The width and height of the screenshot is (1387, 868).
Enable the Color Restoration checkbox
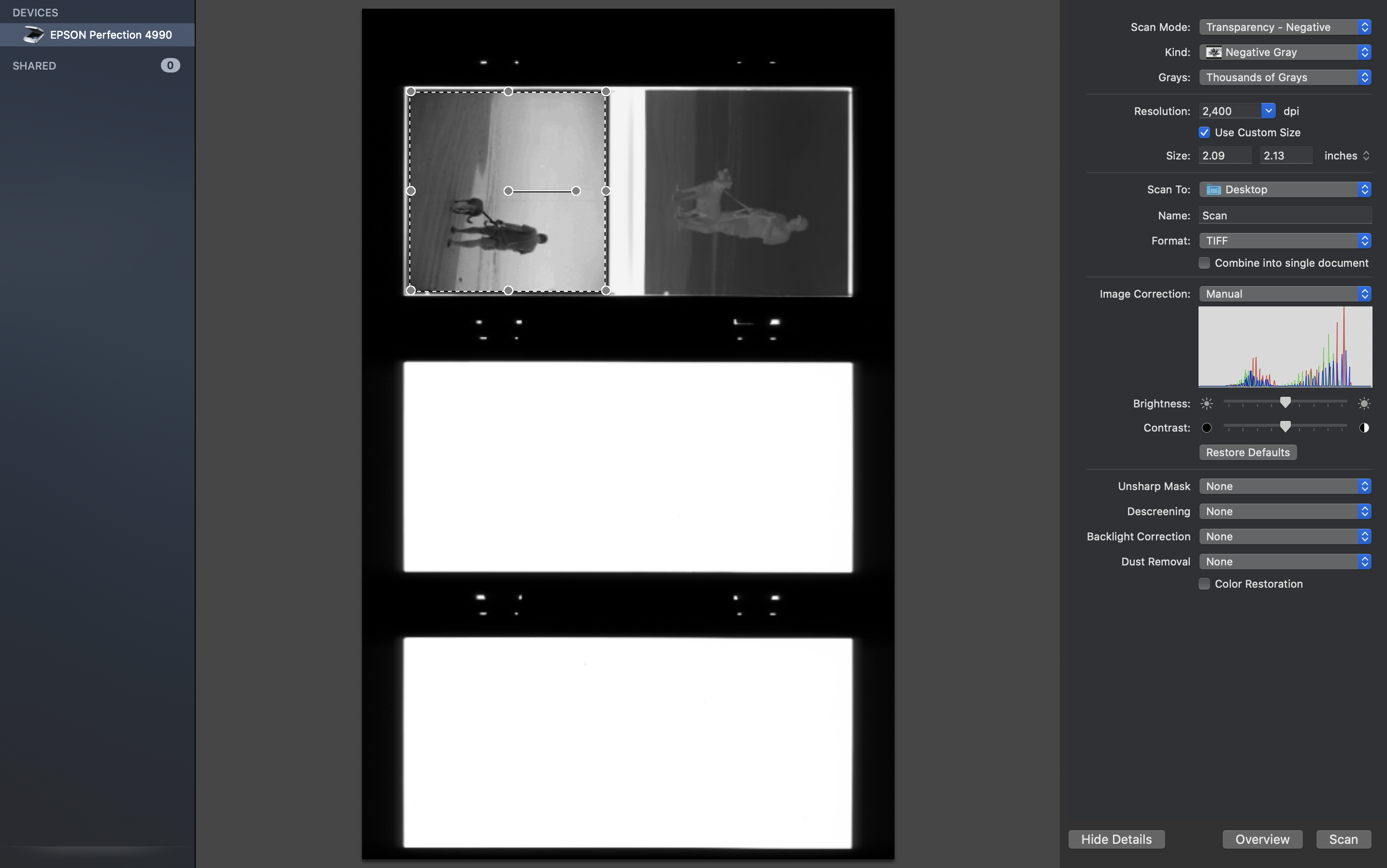click(1204, 584)
